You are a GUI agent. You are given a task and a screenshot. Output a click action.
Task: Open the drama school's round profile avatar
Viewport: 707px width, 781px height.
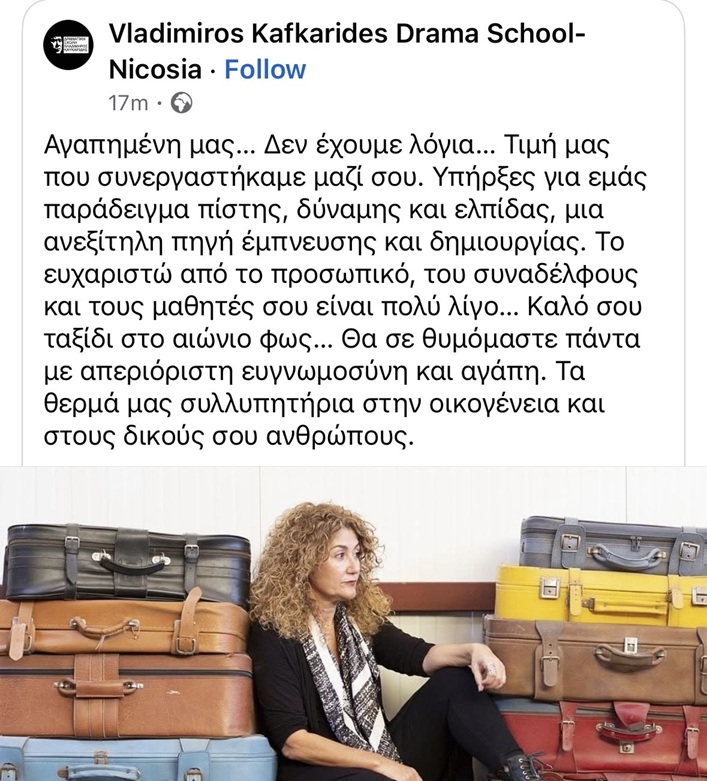[68, 45]
